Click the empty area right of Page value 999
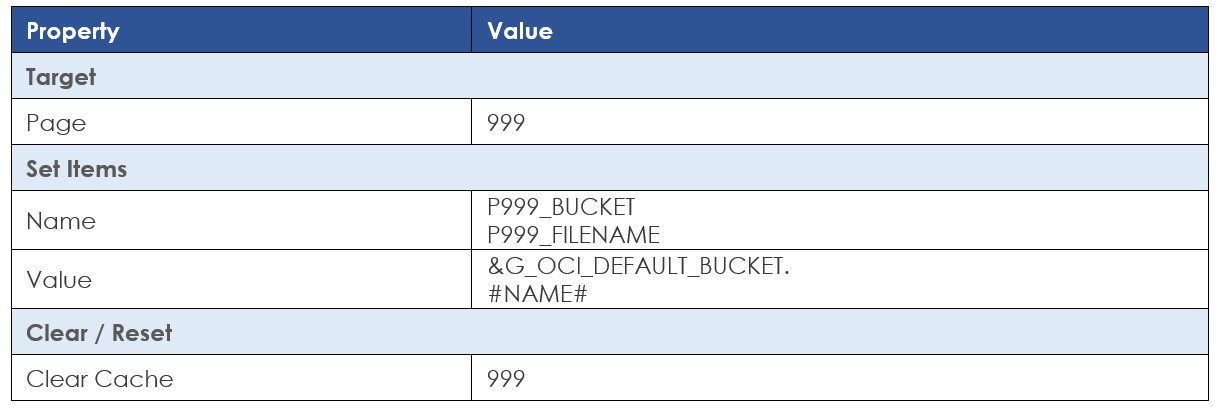The height and width of the screenshot is (408, 1219). (x=865, y=123)
